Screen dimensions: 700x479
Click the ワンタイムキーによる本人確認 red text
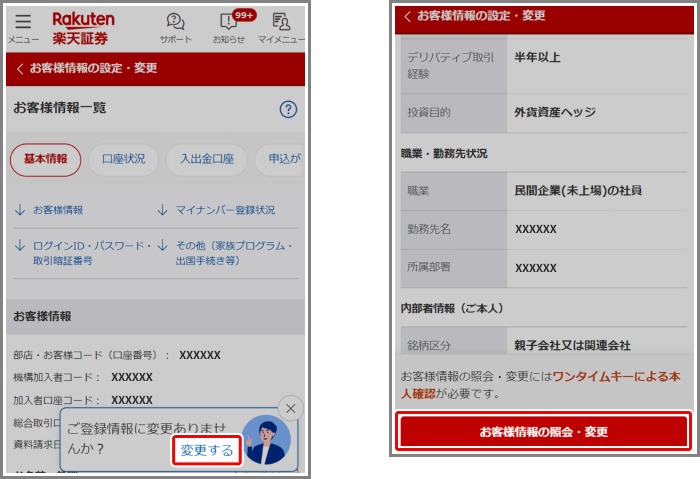(x=541, y=385)
